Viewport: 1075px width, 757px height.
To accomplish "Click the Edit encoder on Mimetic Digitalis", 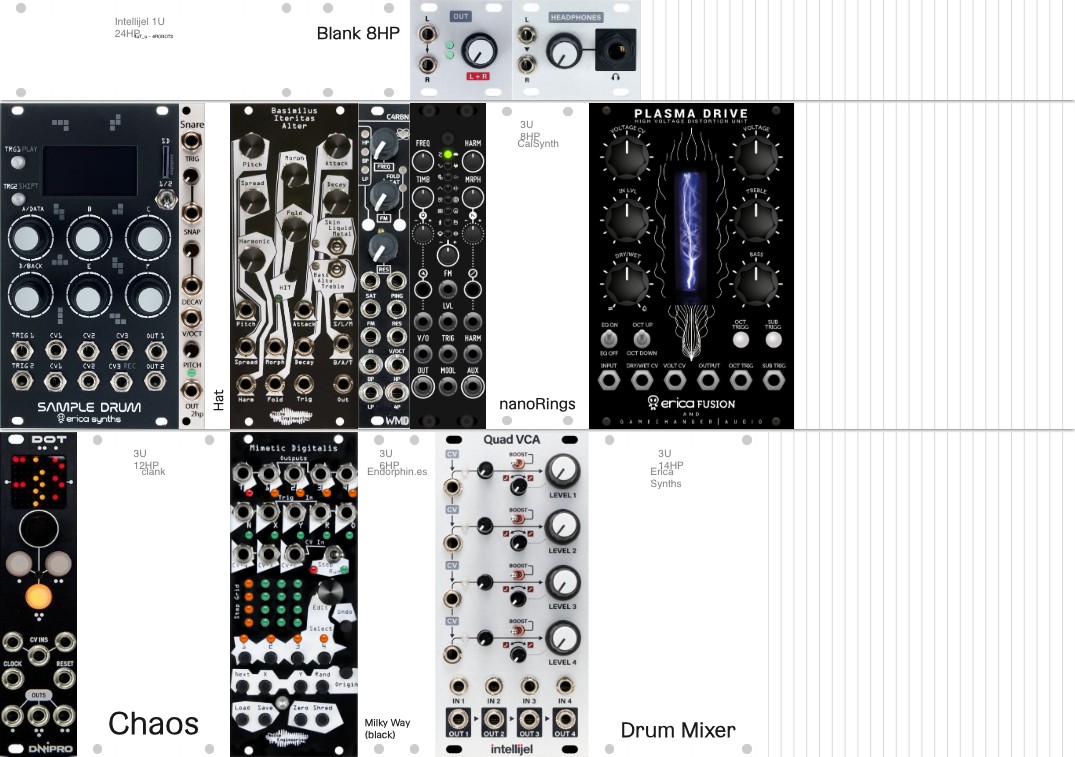I will pyautogui.click(x=329, y=592).
